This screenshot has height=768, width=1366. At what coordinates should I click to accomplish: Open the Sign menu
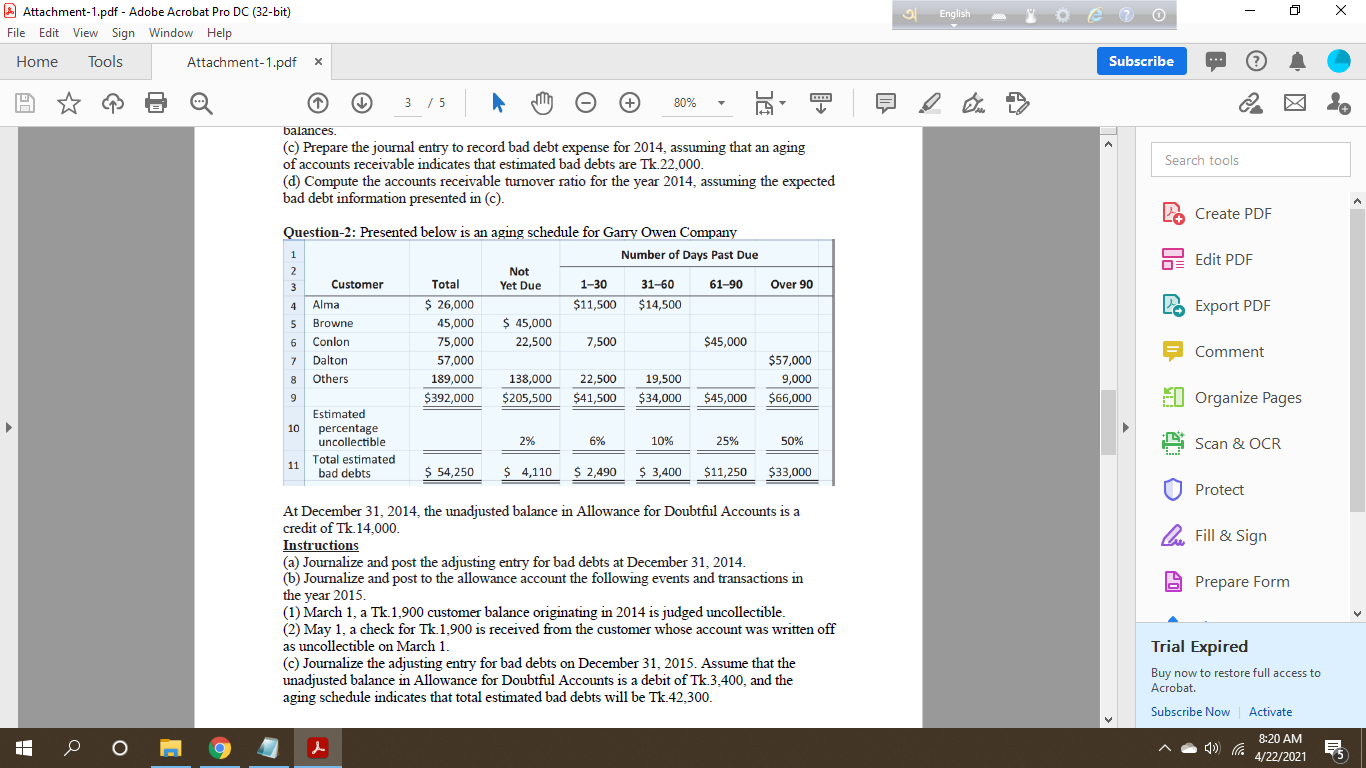(123, 33)
